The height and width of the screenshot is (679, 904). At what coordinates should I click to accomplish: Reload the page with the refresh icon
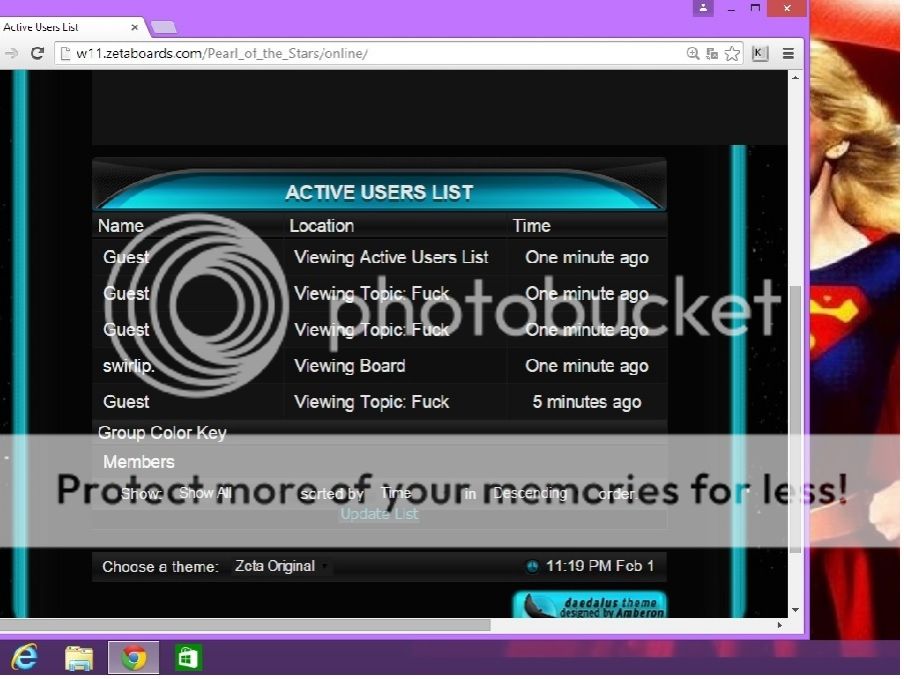(x=37, y=53)
